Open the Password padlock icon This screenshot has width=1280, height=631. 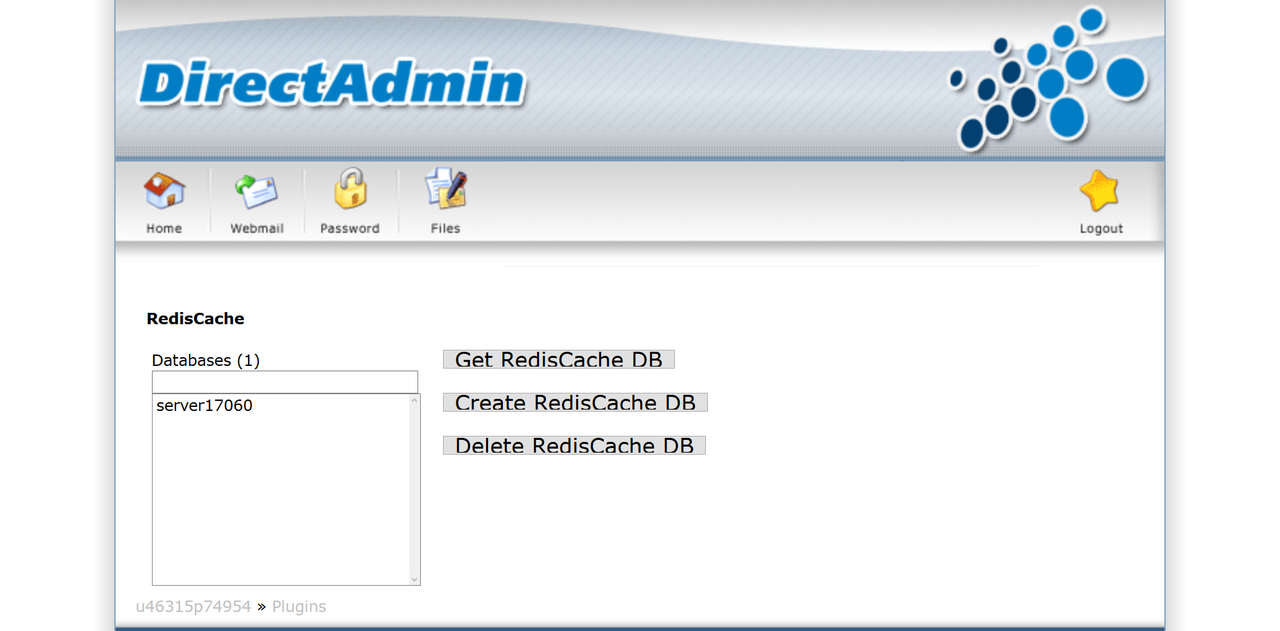pos(350,189)
